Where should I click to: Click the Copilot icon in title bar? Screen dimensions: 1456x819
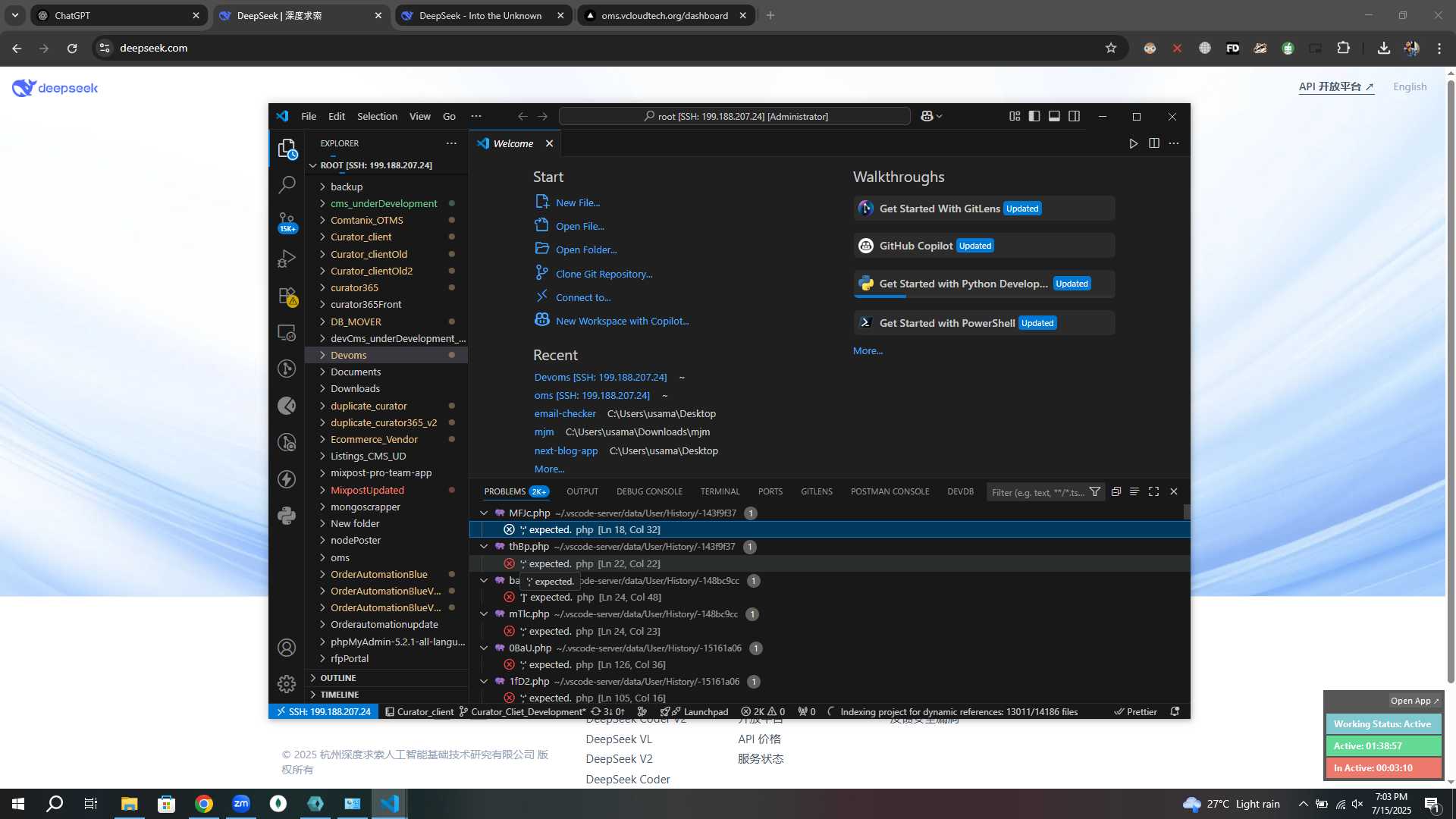[x=927, y=116]
